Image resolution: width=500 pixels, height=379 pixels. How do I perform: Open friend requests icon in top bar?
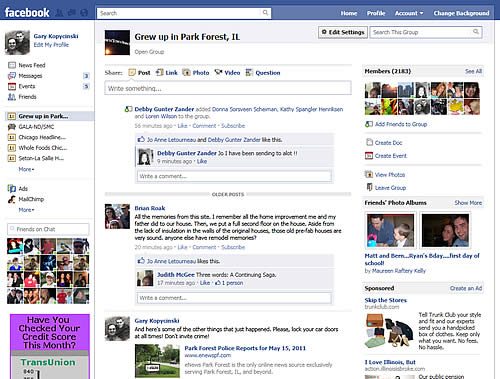coord(59,13)
